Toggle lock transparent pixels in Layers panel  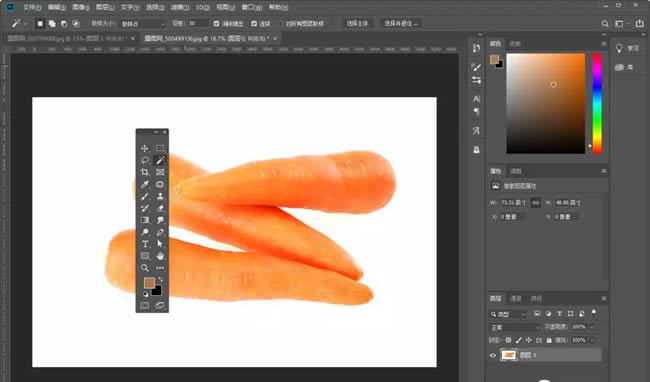(509, 340)
